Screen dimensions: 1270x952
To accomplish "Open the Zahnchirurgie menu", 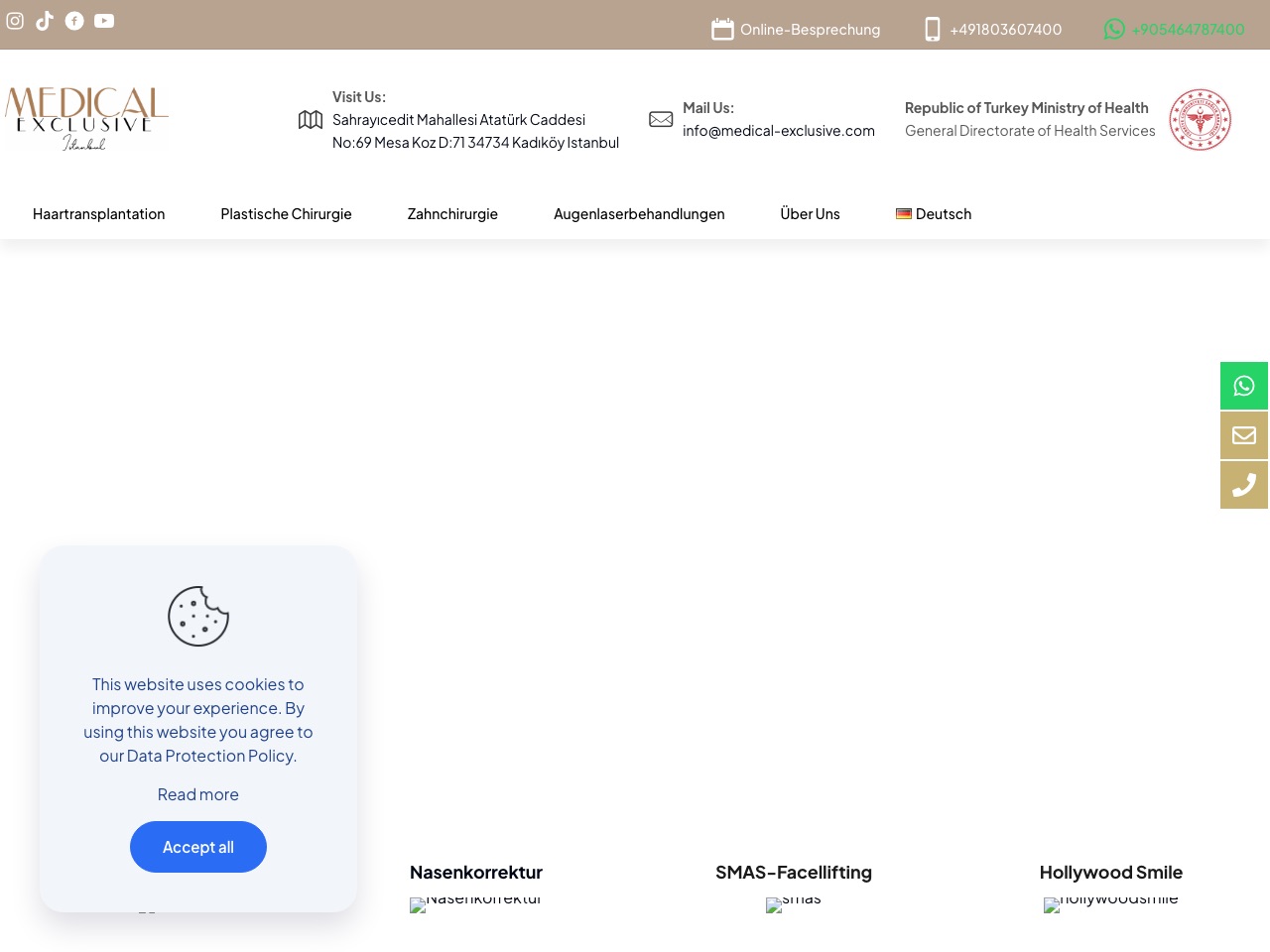I will point(452,214).
